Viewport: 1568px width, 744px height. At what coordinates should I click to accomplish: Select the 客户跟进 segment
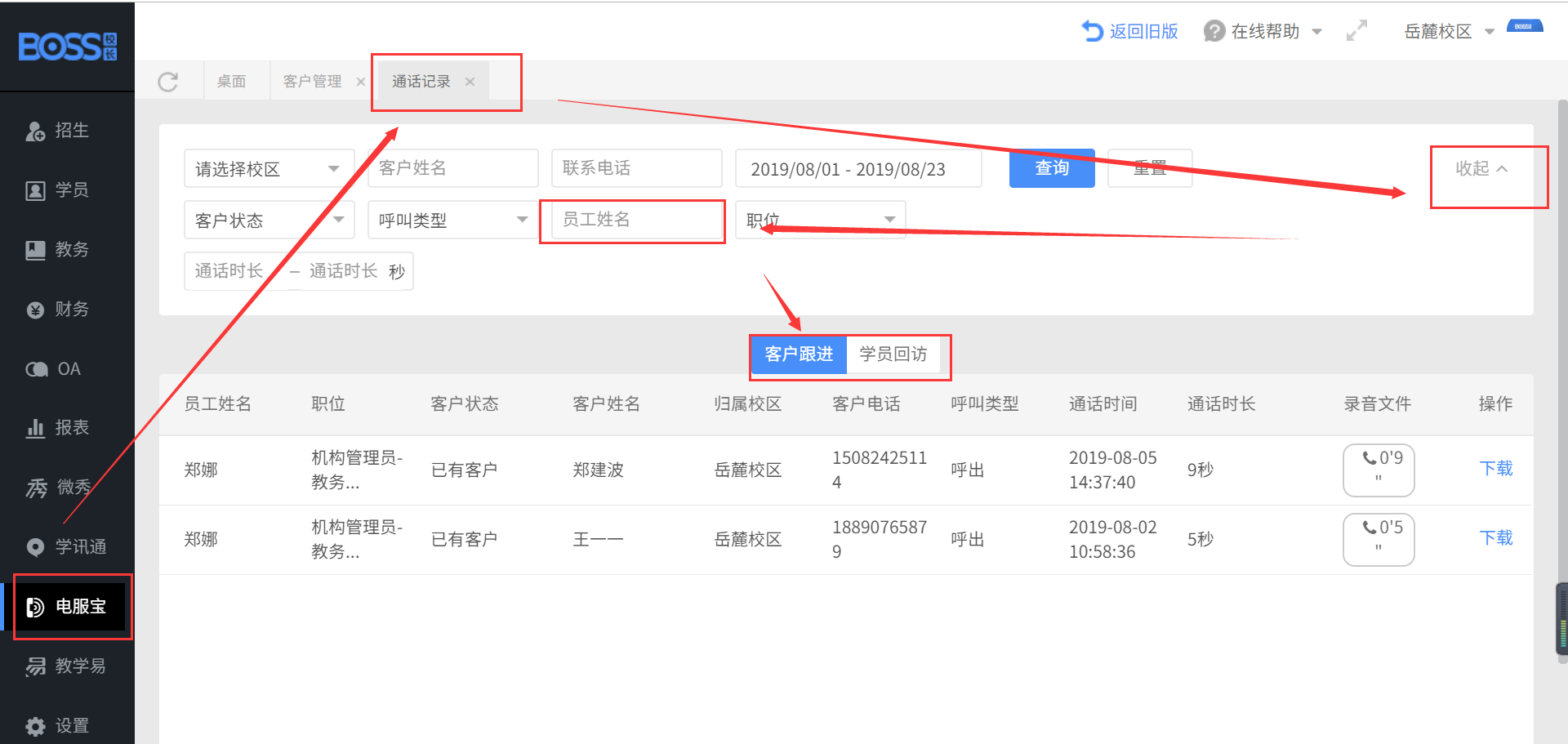click(x=799, y=354)
